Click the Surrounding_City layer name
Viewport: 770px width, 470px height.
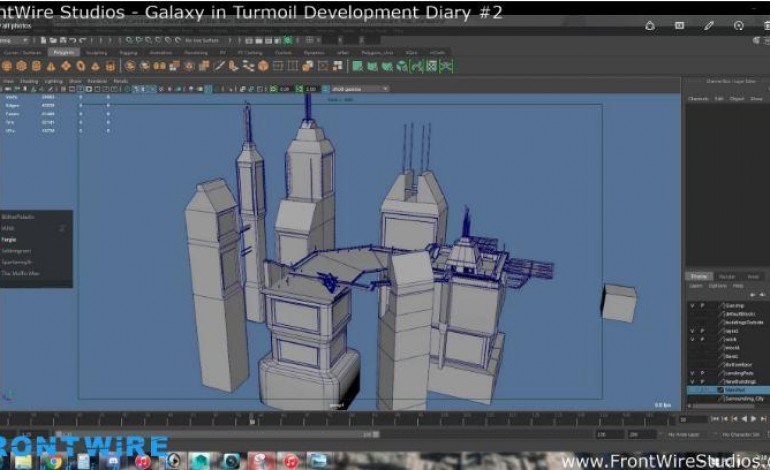(x=742, y=398)
